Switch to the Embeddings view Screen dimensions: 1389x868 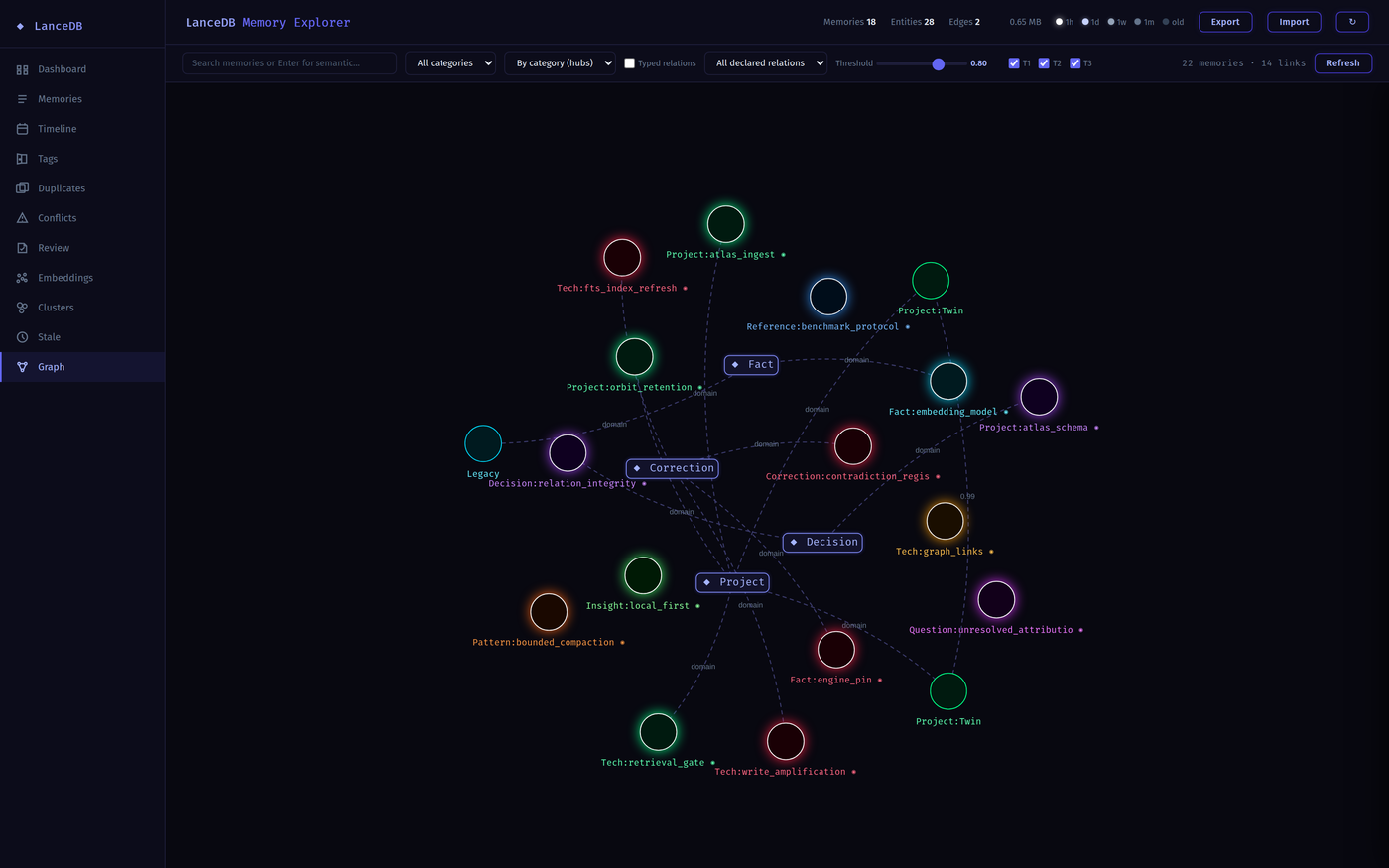pos(82,278)
